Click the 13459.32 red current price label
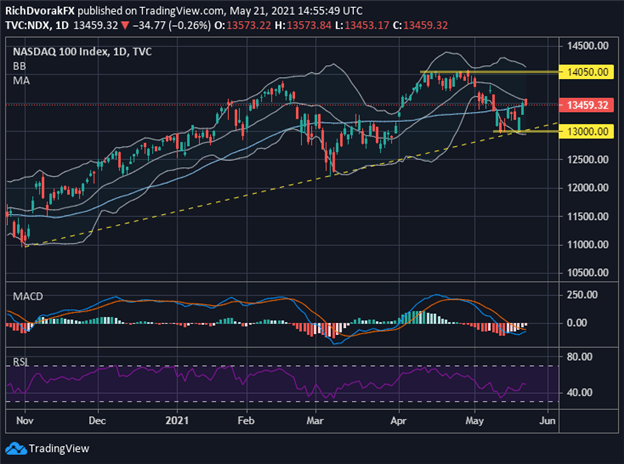 coord(587,105)
